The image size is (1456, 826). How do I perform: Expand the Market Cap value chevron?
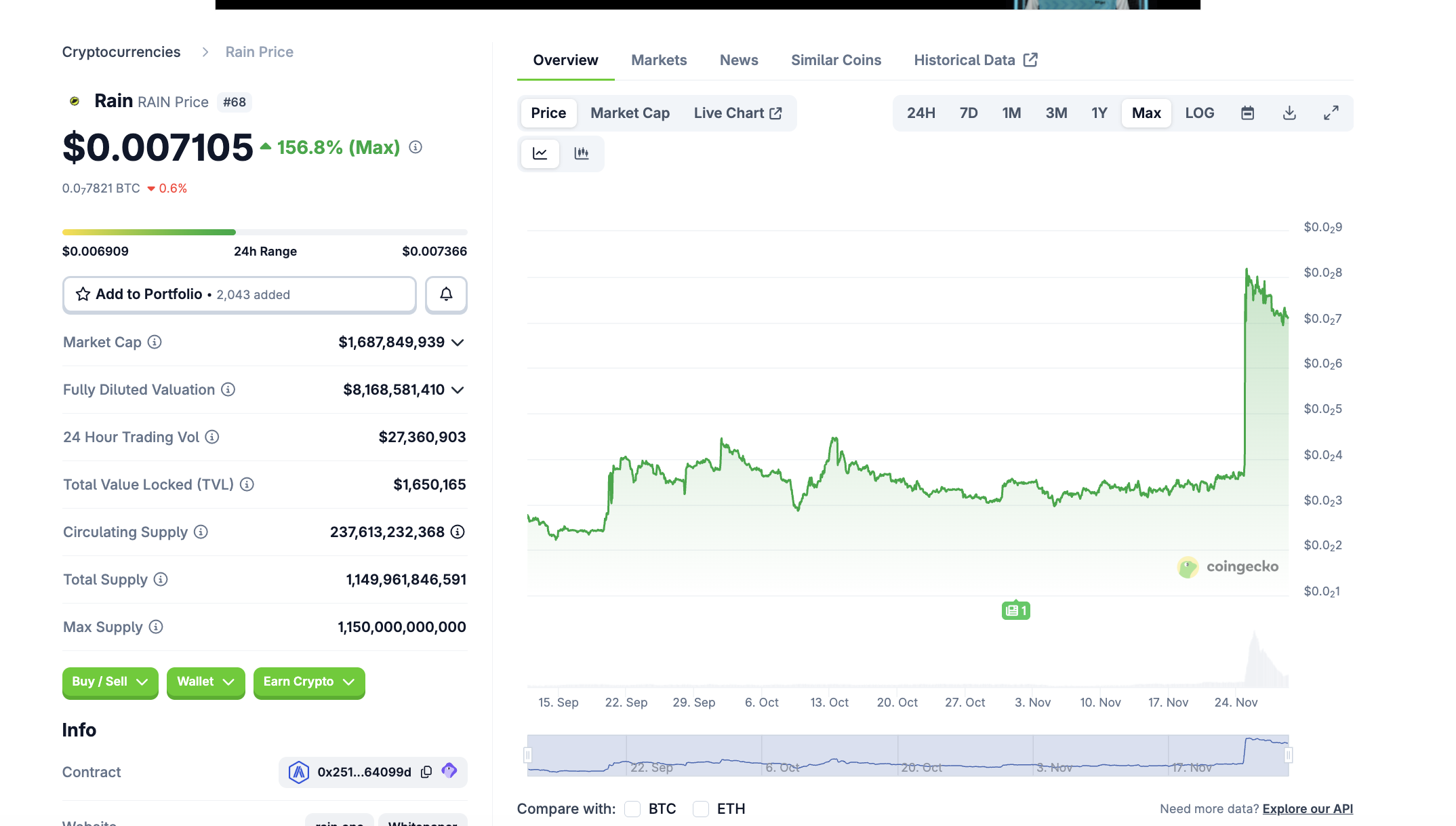(x=458, y=342)
